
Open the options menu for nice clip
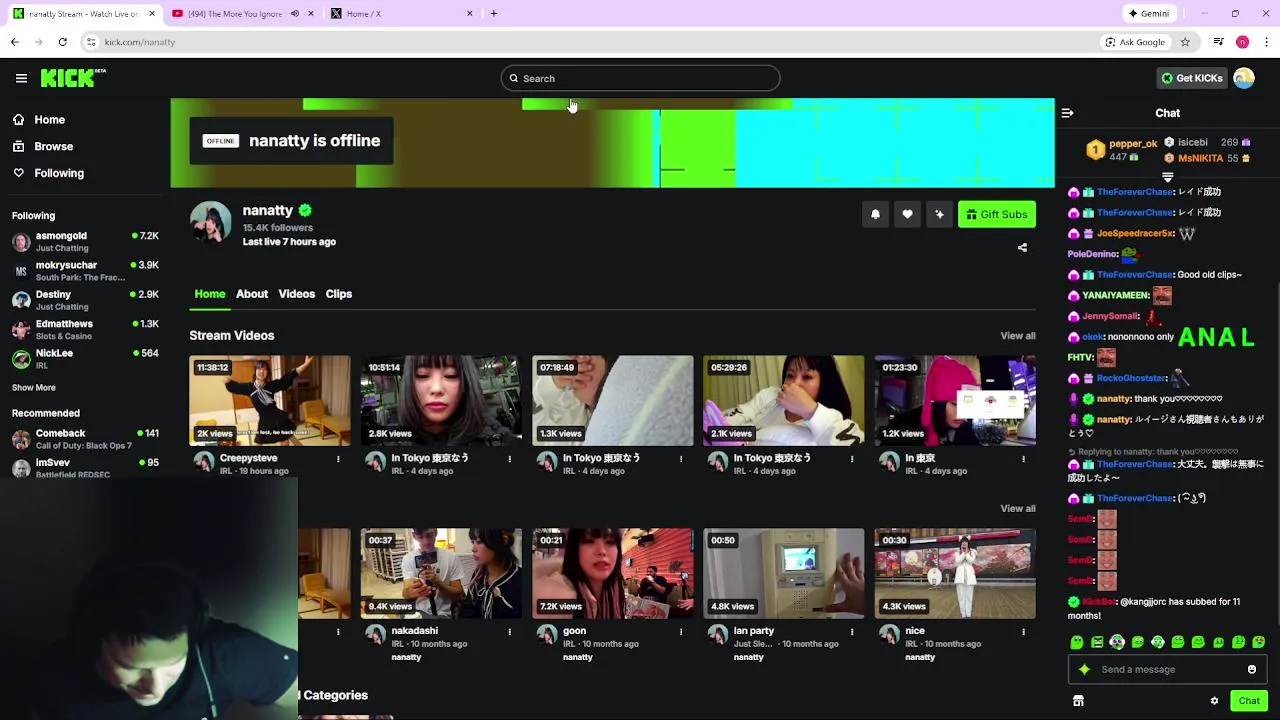1023,632
